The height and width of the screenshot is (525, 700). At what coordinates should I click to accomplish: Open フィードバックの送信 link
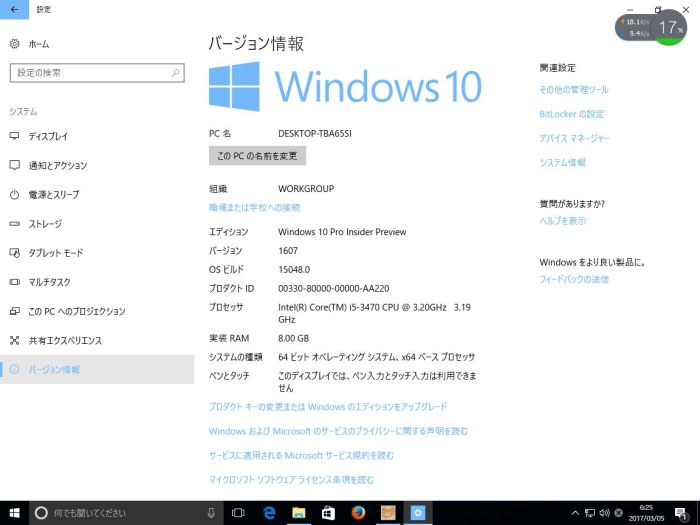point(574,279)
